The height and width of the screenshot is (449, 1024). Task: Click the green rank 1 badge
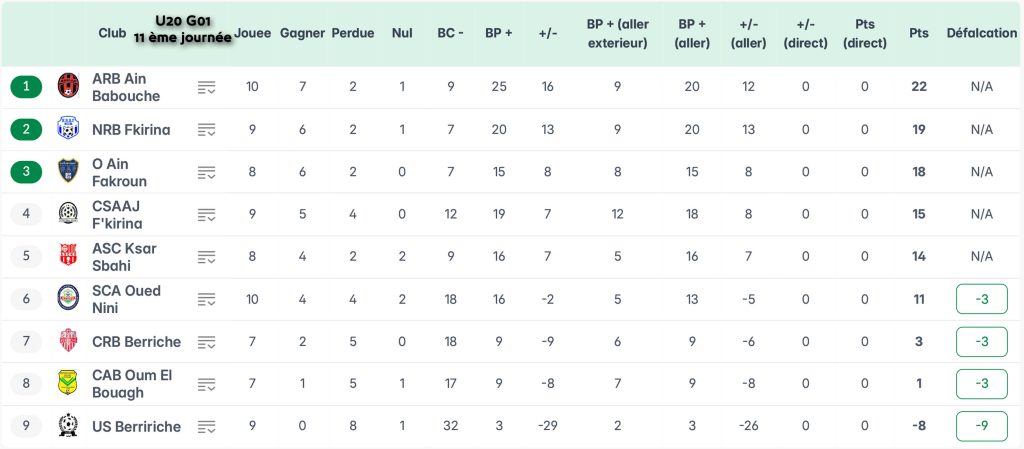click(27, 86)
